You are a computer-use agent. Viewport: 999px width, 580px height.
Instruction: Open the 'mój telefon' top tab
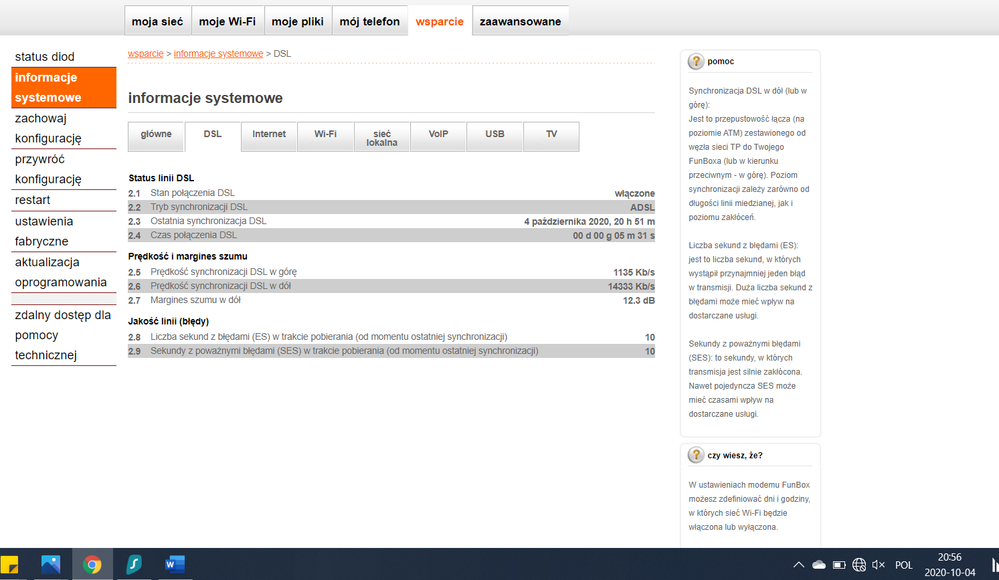pyautogui.click(x=370, y=21)
